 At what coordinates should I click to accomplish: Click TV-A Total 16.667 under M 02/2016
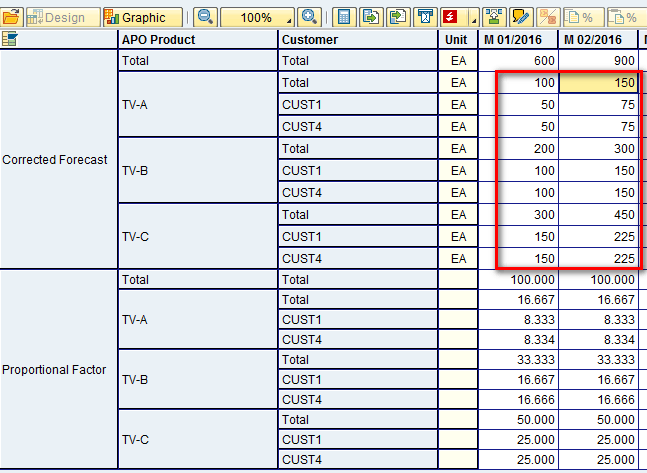pyautogui.click(x=598, y=300)
